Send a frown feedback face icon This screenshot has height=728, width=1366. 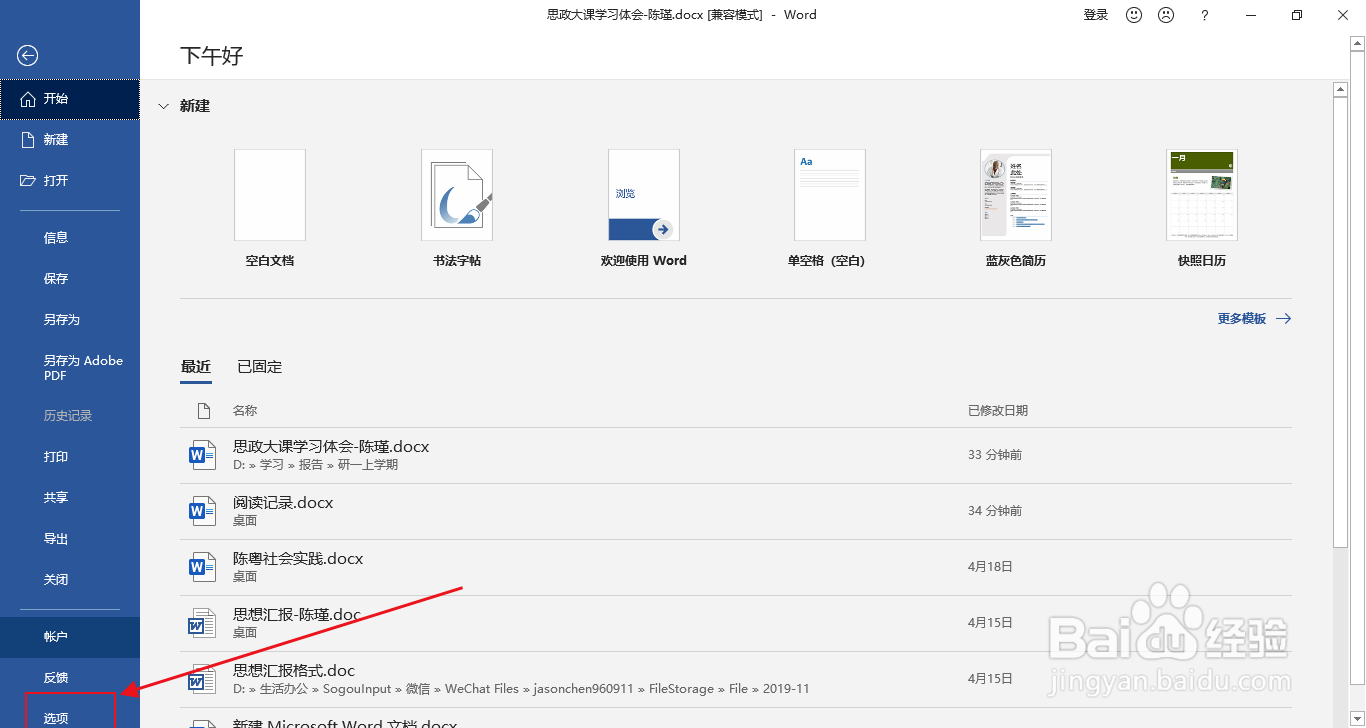[1166, 15]
